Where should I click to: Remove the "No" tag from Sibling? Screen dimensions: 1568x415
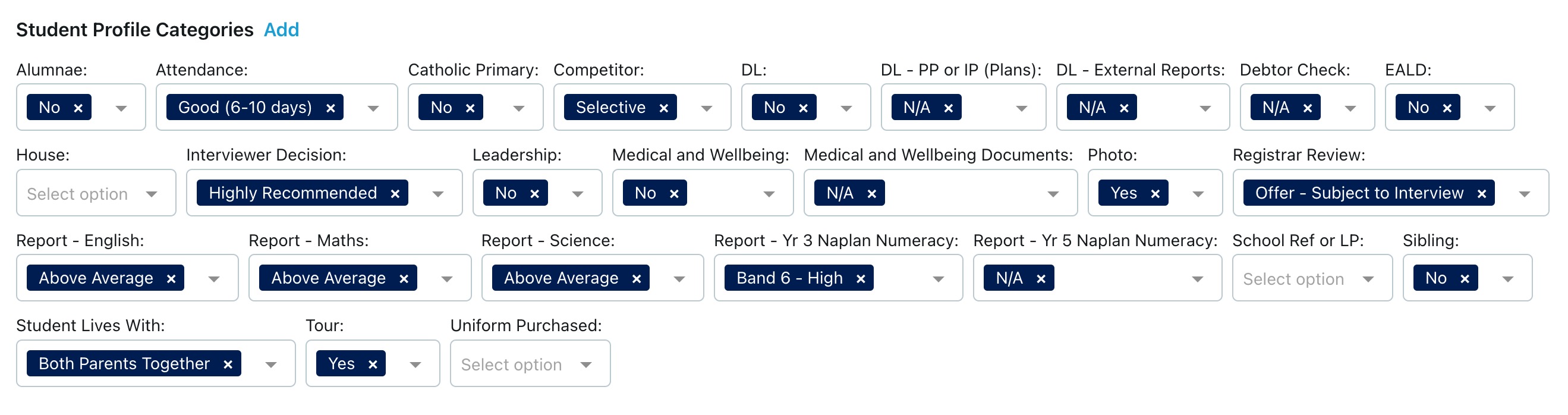[x=1465, y=278]
